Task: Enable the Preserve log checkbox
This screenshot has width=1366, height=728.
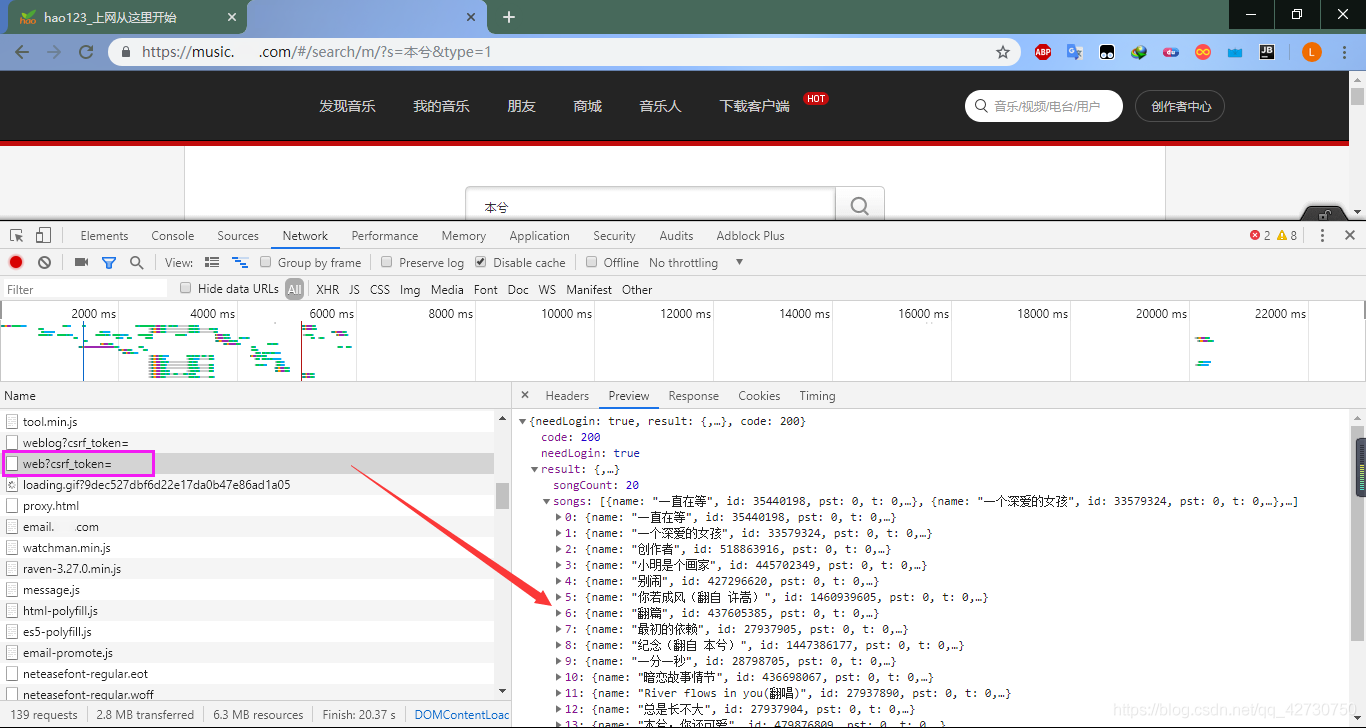Action: (x=387, y=262)
